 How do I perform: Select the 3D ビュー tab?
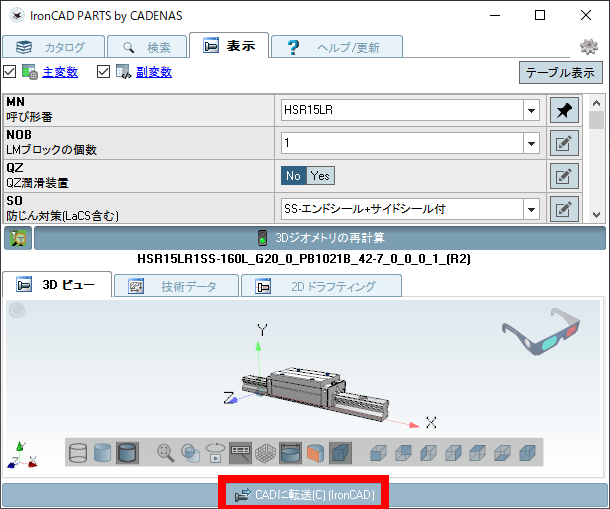(57, 285)
